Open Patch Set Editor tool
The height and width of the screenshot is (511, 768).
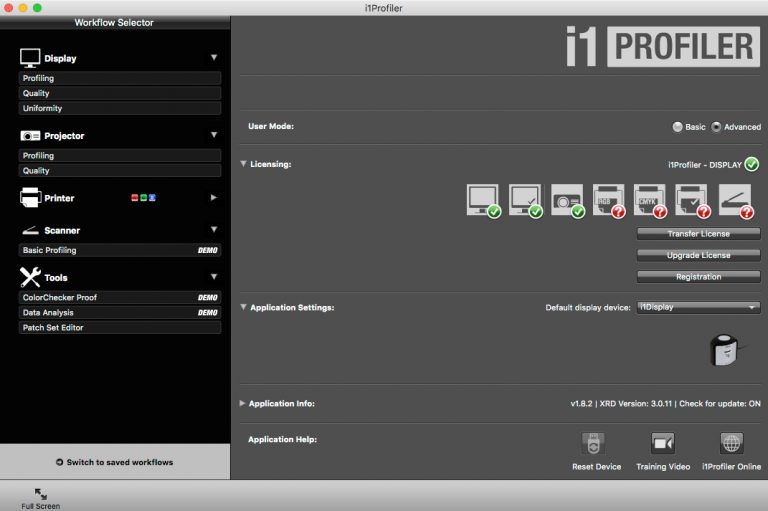point(120,328)
